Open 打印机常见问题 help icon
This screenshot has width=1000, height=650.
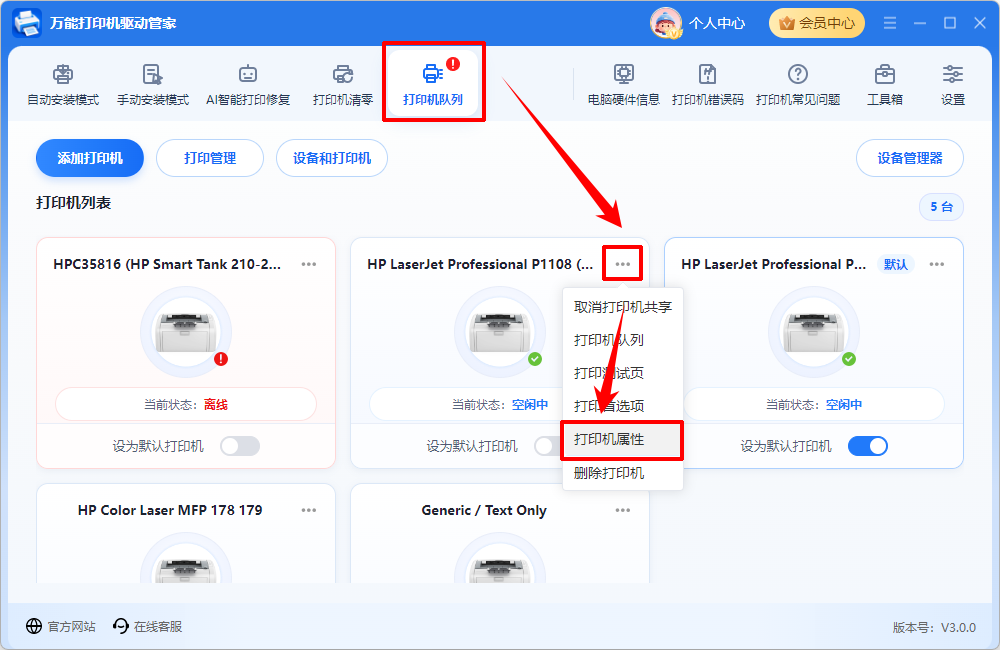pos(797,85)
